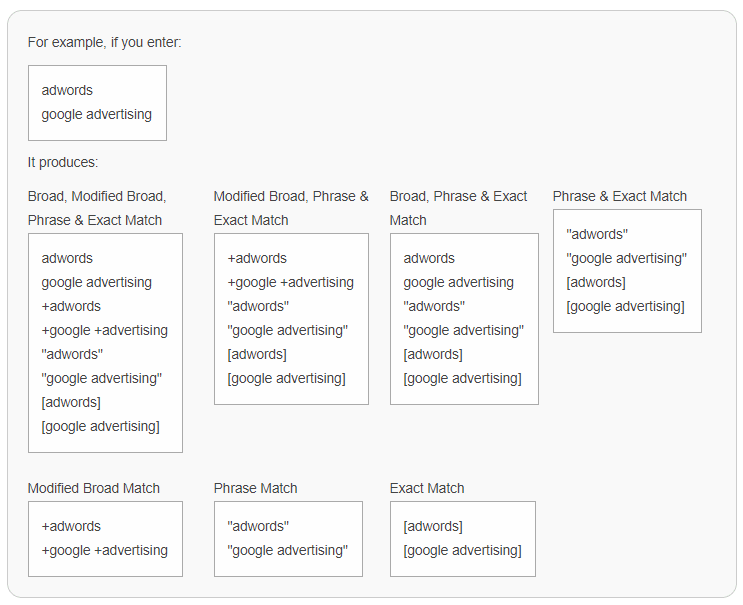Click '[google advertising]' in the all-match output box
The height and width of the screenshot is (605, 743).
click(x=100, y=426)
